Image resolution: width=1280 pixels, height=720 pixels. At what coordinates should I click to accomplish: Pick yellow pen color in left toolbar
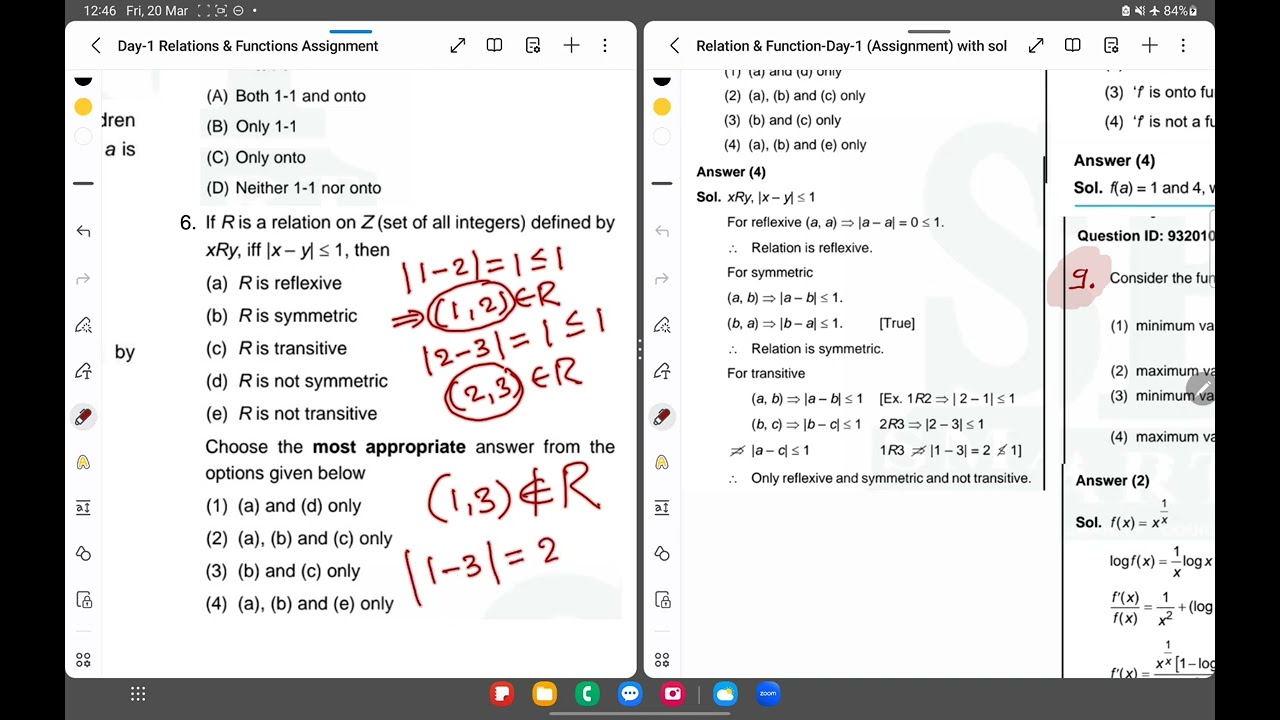click(x=83, y=106)
